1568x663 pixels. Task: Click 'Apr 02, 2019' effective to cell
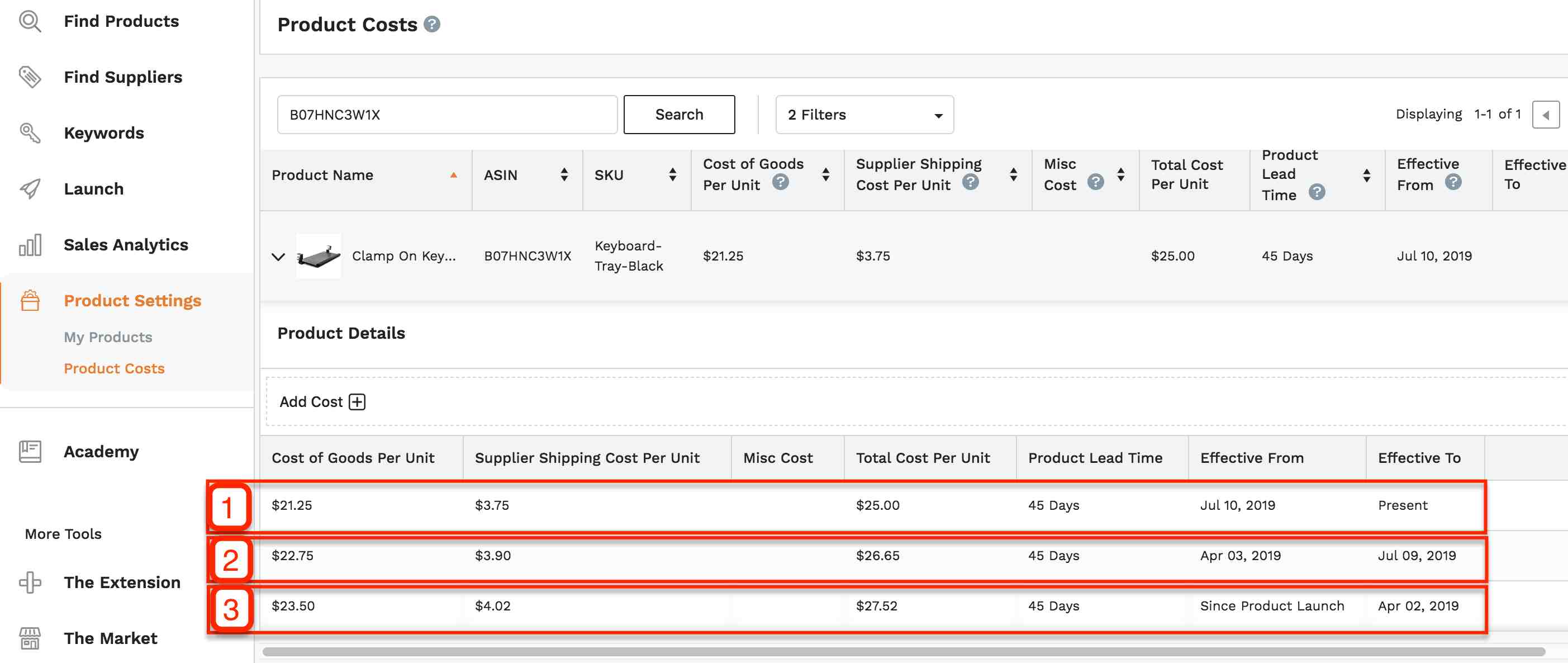pyautogui.click(x=1418, y=607)
